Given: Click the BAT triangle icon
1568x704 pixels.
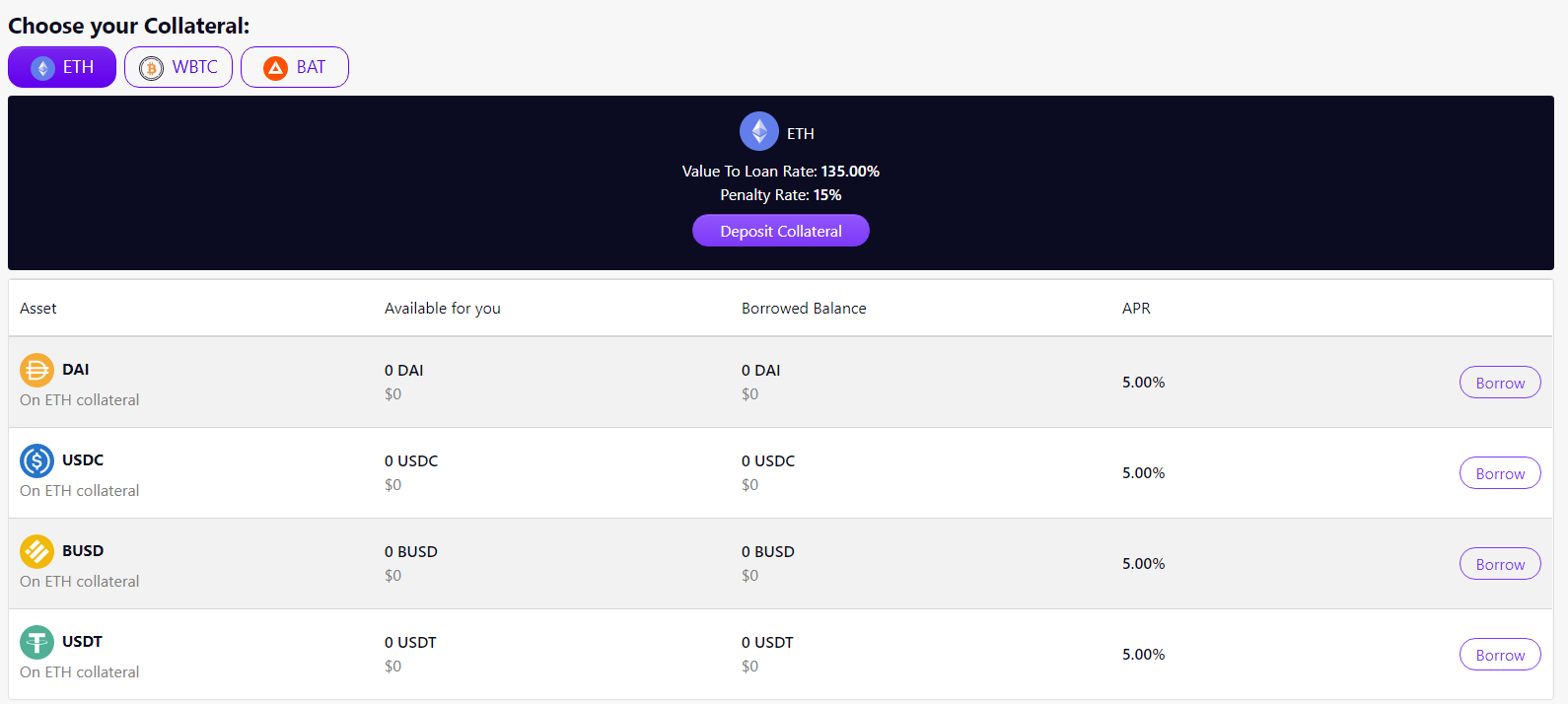Looking at the screenshot, I should 275,68.
